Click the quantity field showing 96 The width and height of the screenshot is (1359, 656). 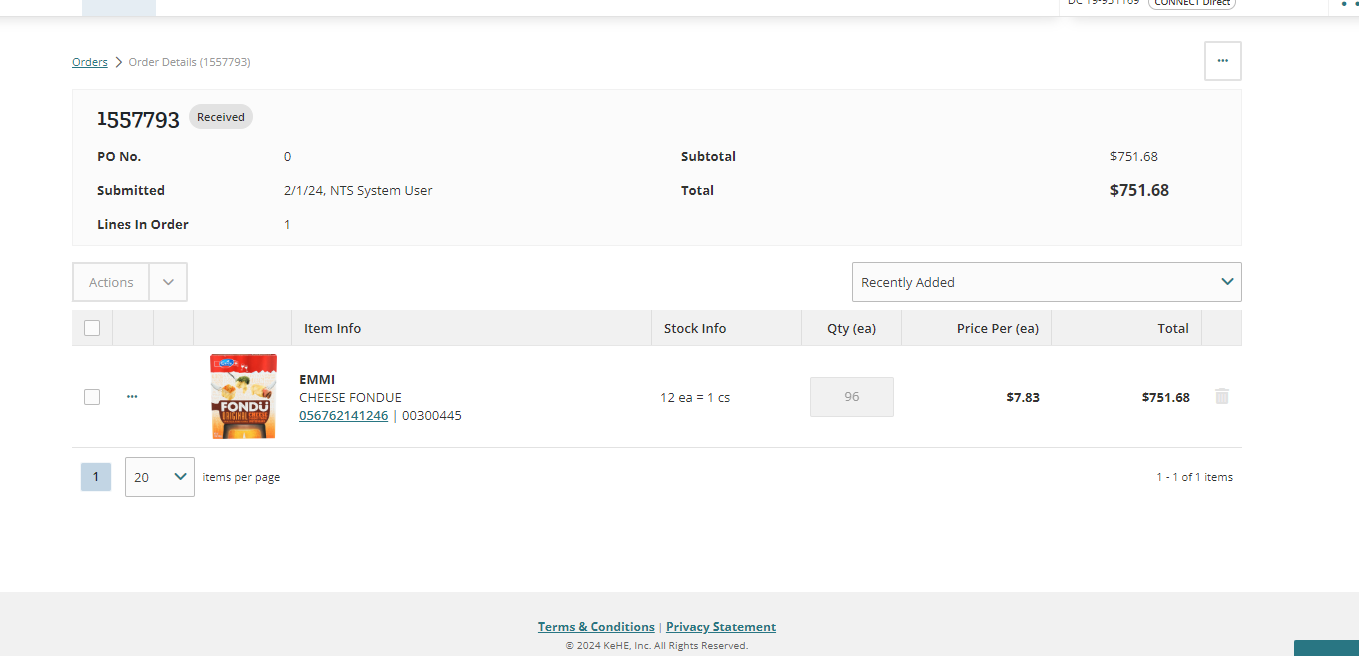852,397
